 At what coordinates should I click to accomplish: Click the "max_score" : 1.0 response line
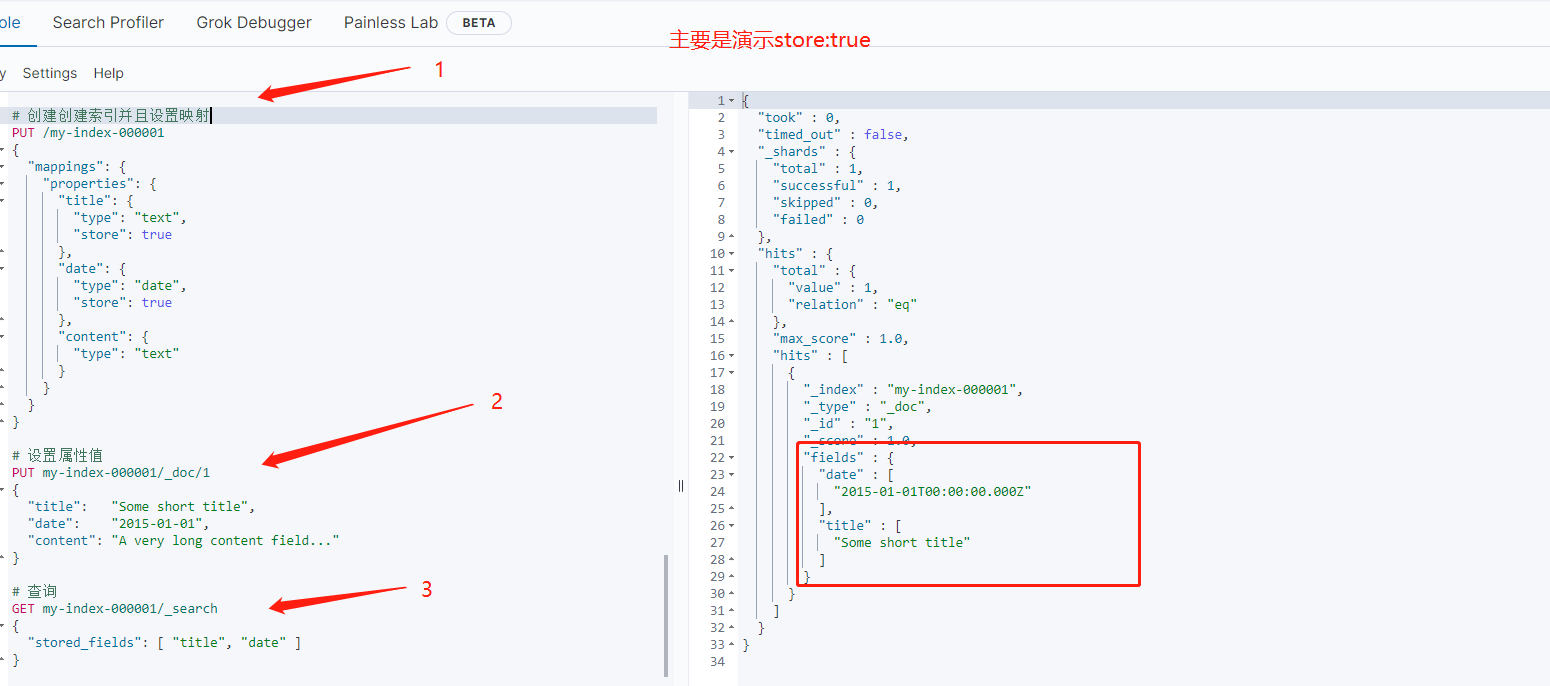[x=841, y=339]
